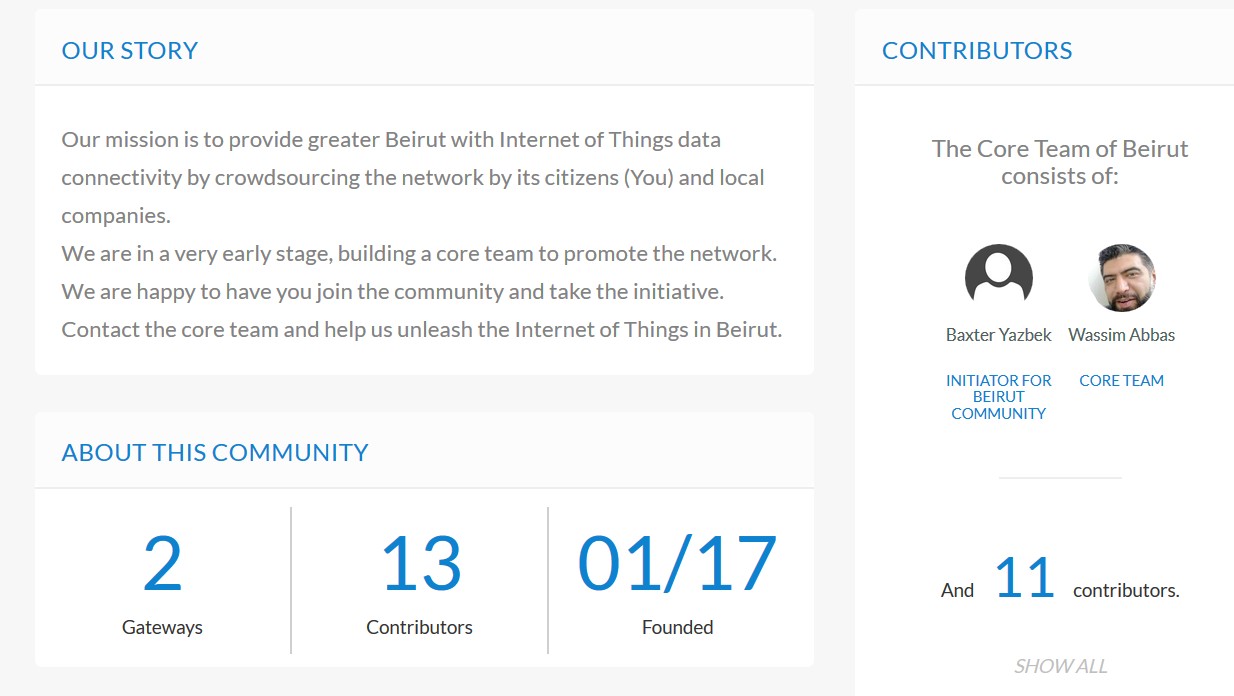Click the Contributors panel heading
Image resolution: width=1234 pixels, height=696 pixels.
point(977,51)
